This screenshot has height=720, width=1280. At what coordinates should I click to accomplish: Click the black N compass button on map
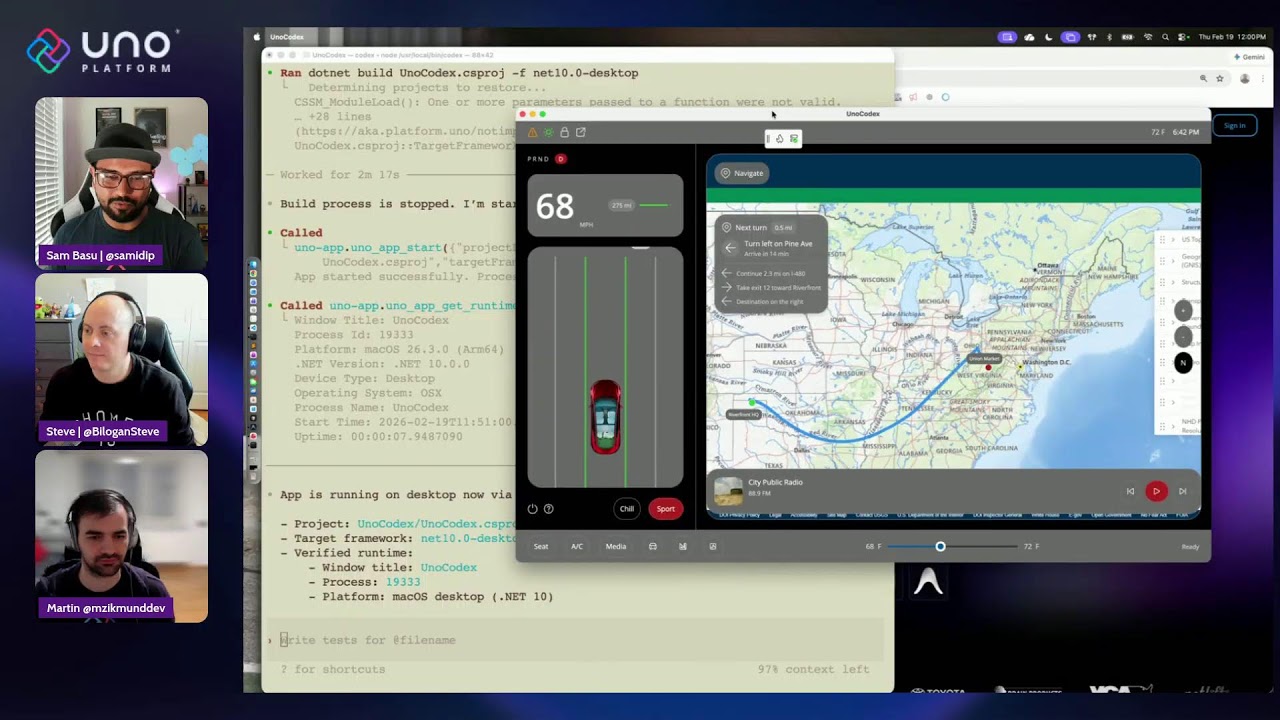click(1183, 363)
